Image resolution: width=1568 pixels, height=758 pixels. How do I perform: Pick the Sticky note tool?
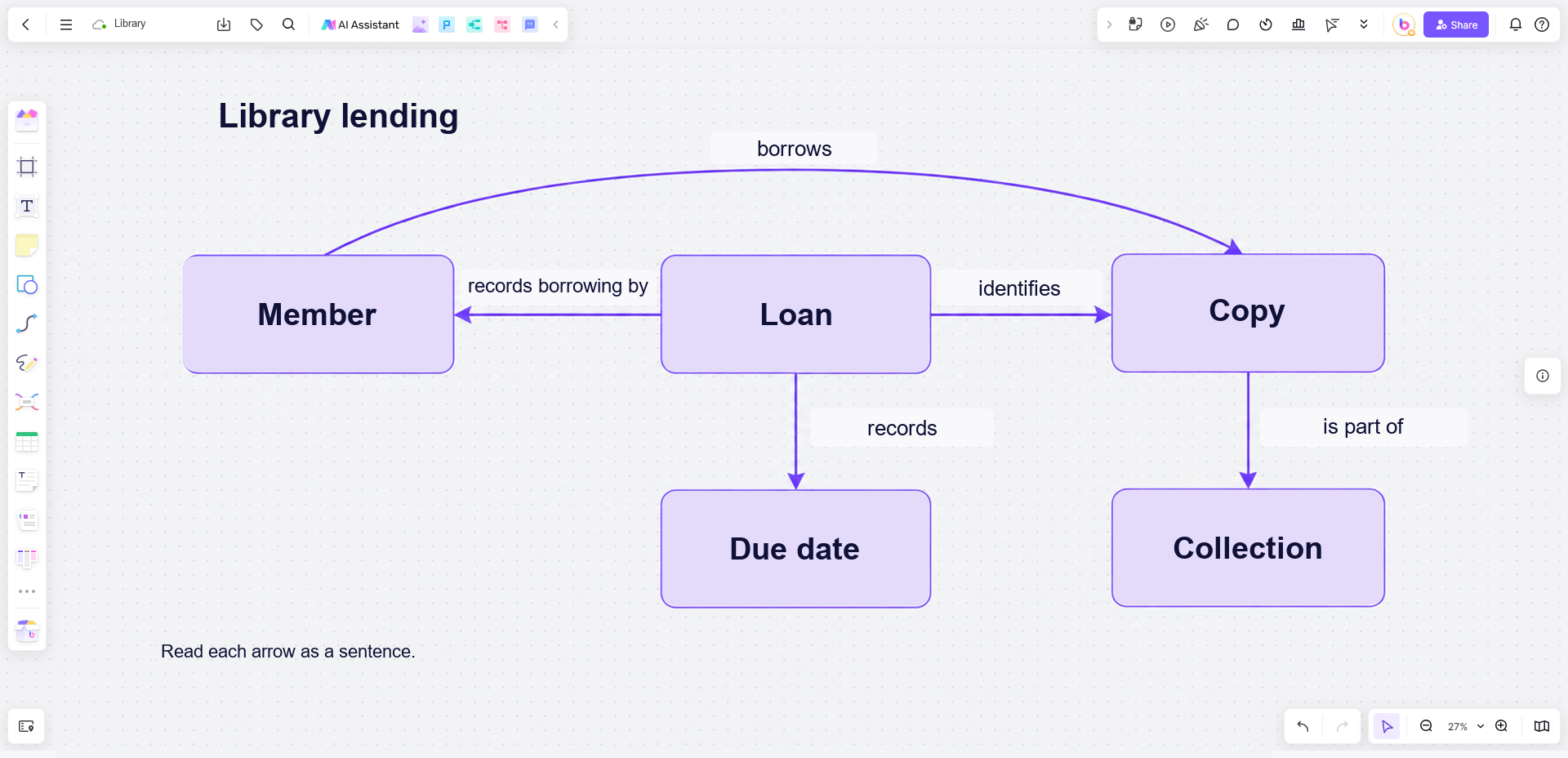[27, 245]
